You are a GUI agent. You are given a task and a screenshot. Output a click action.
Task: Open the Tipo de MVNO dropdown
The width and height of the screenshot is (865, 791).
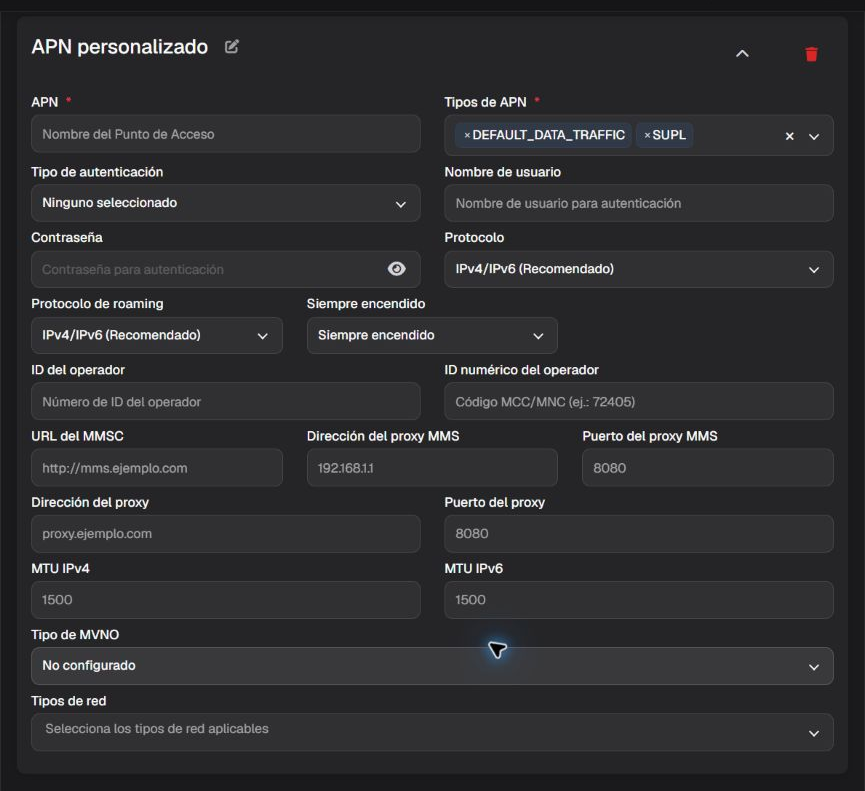point(432,666)
